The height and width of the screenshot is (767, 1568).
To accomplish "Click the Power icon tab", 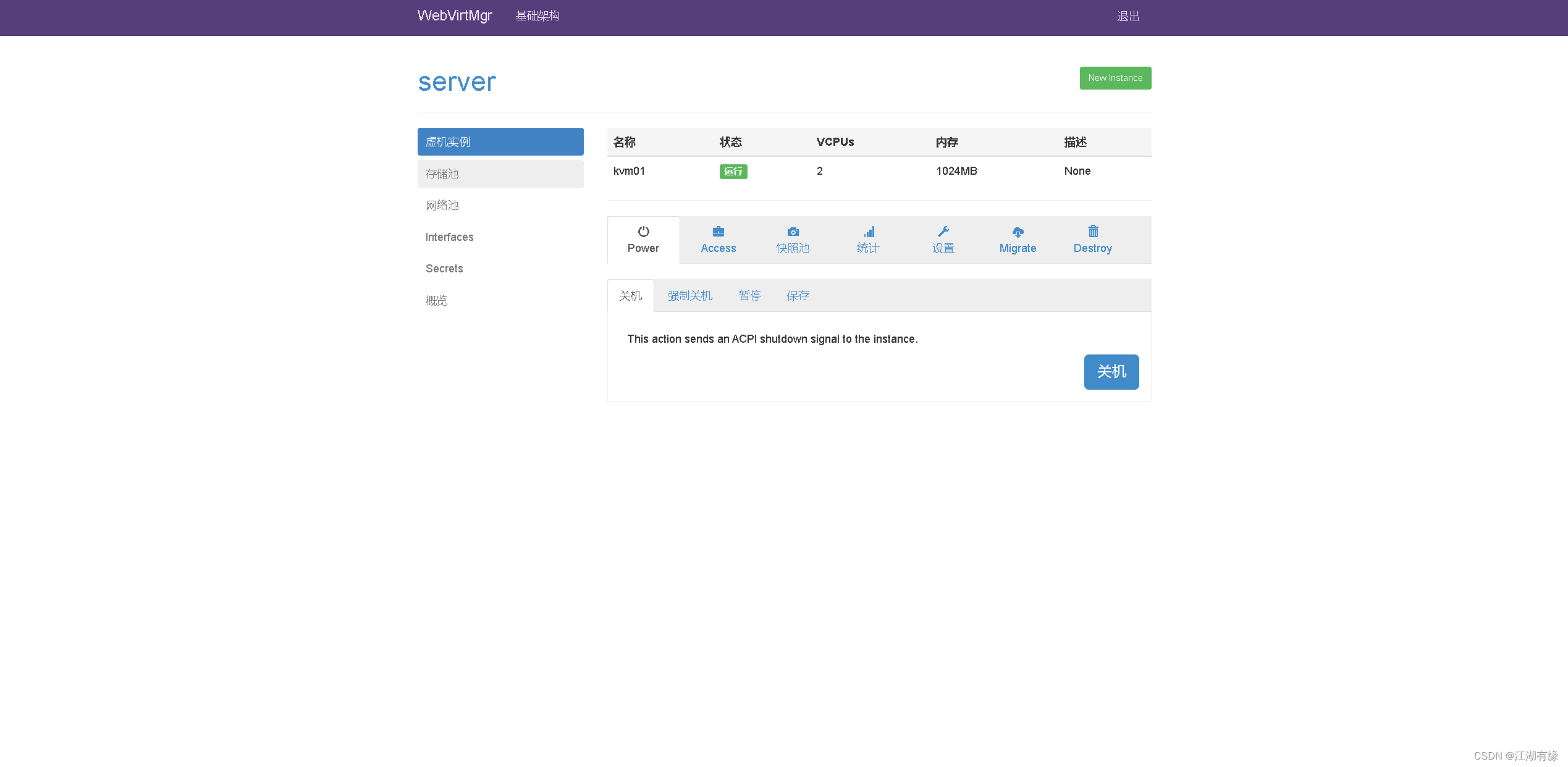I will (643, 240).
